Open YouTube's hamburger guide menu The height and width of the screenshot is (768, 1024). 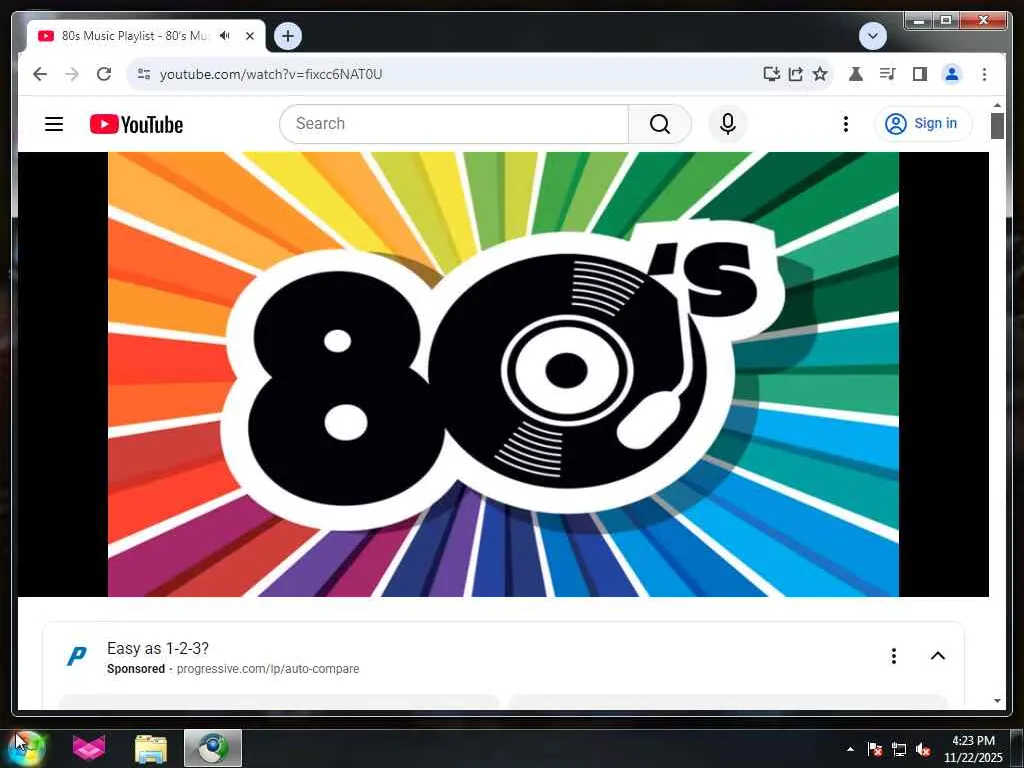coord(54,124)
